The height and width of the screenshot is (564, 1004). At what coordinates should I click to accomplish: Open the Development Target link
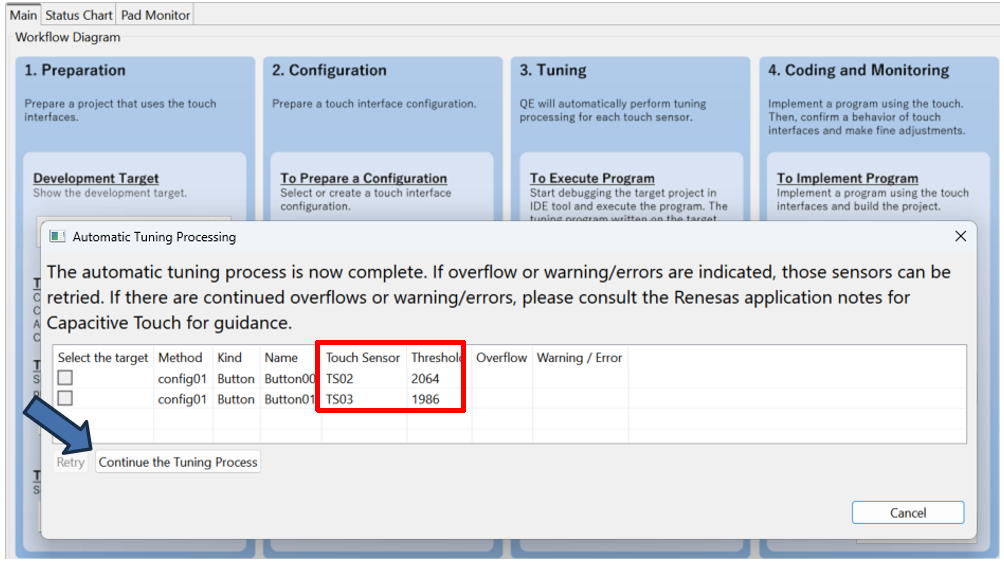(x=96, y=179)
